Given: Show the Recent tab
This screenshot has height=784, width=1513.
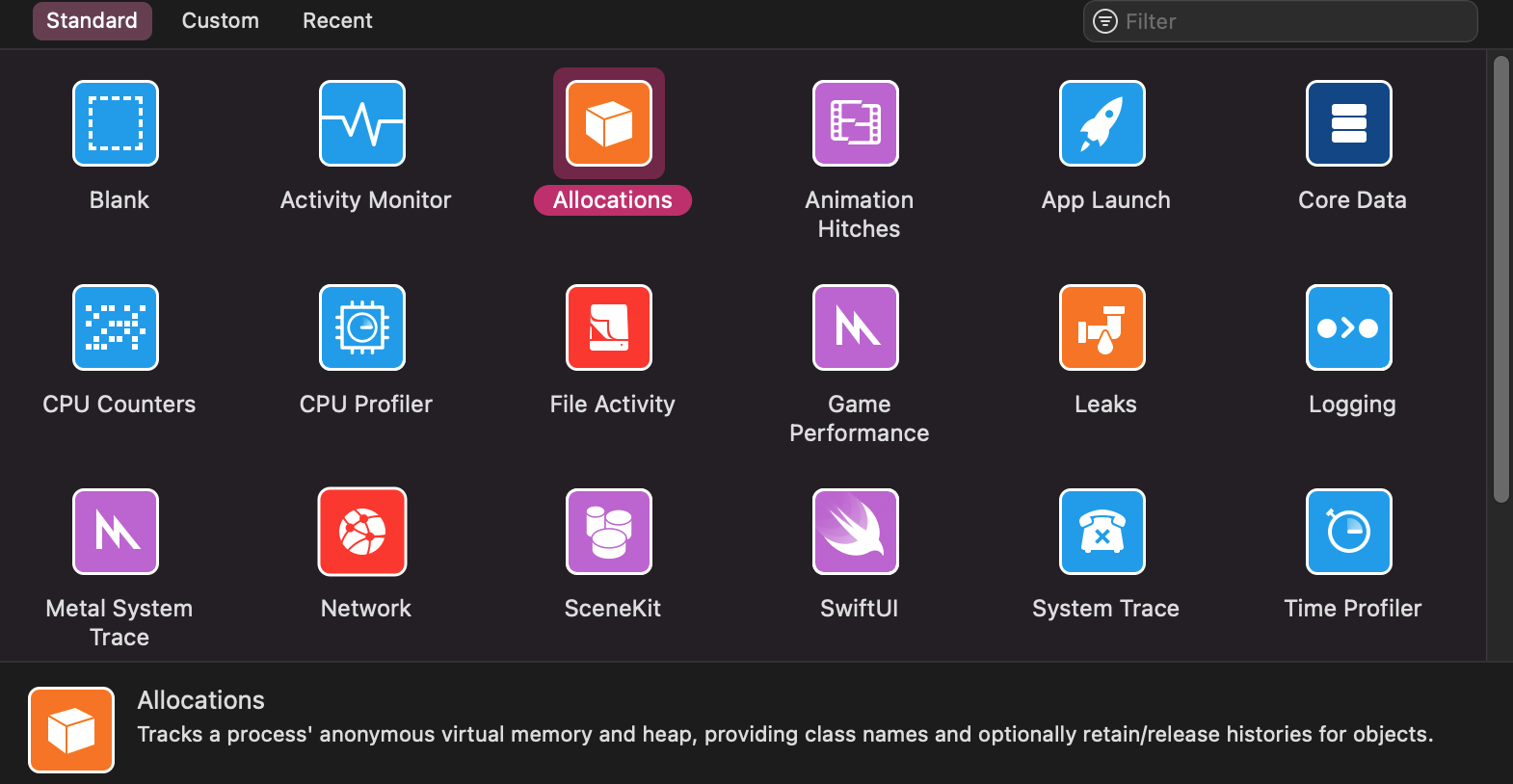Looking at the screenshot, I should pos(337,21).
